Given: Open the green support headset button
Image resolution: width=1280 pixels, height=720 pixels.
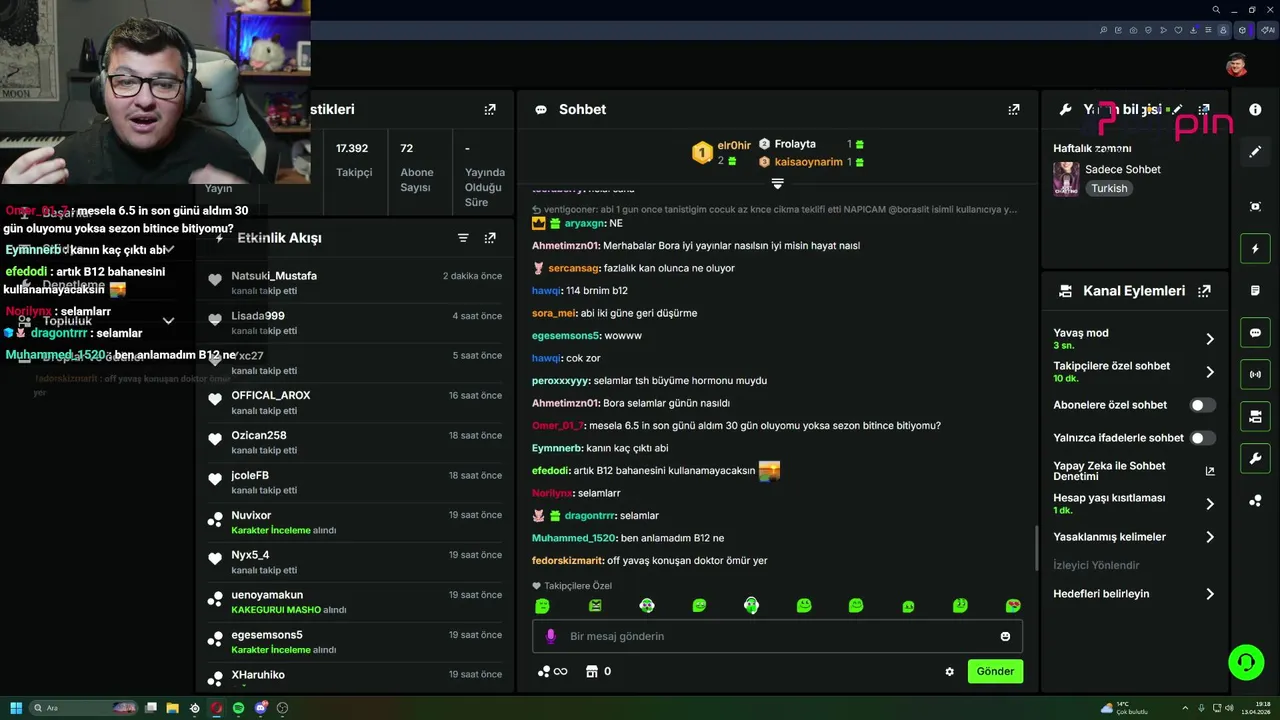Looking at the screenshot, I should click(x=1246, y=661).
